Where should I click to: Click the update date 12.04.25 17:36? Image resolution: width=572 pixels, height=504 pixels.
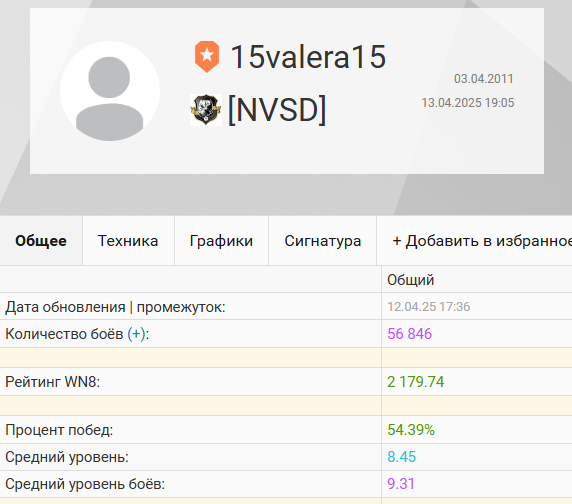click(x=428, y=307)
